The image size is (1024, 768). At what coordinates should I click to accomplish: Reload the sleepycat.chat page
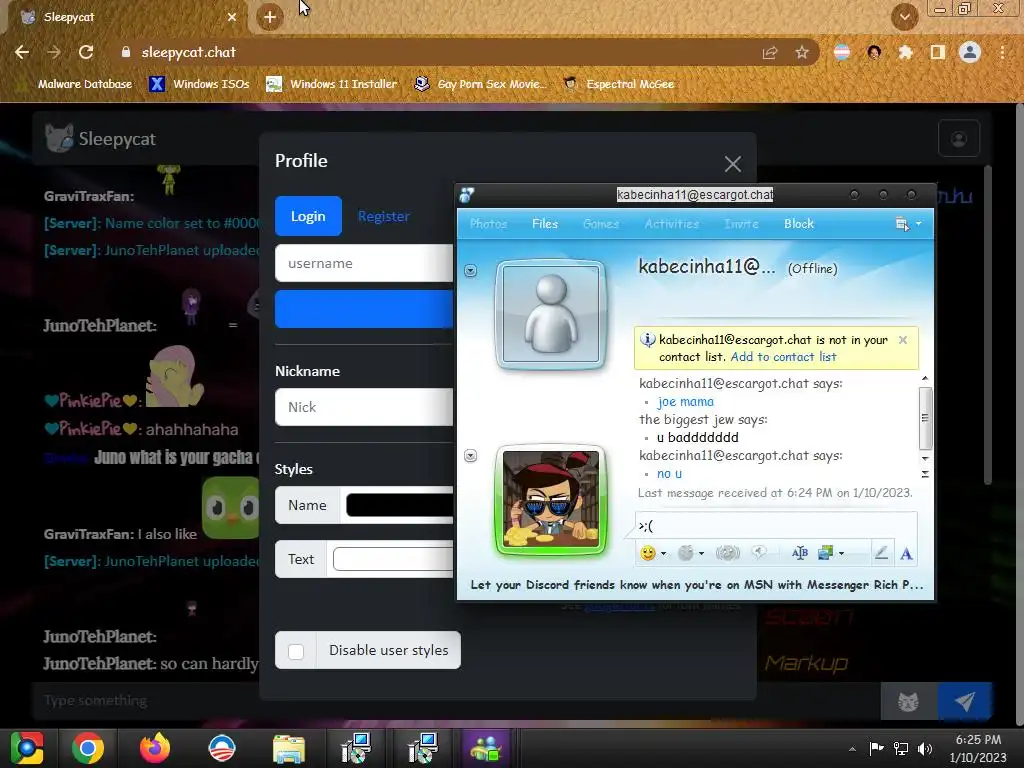[86, 52]
